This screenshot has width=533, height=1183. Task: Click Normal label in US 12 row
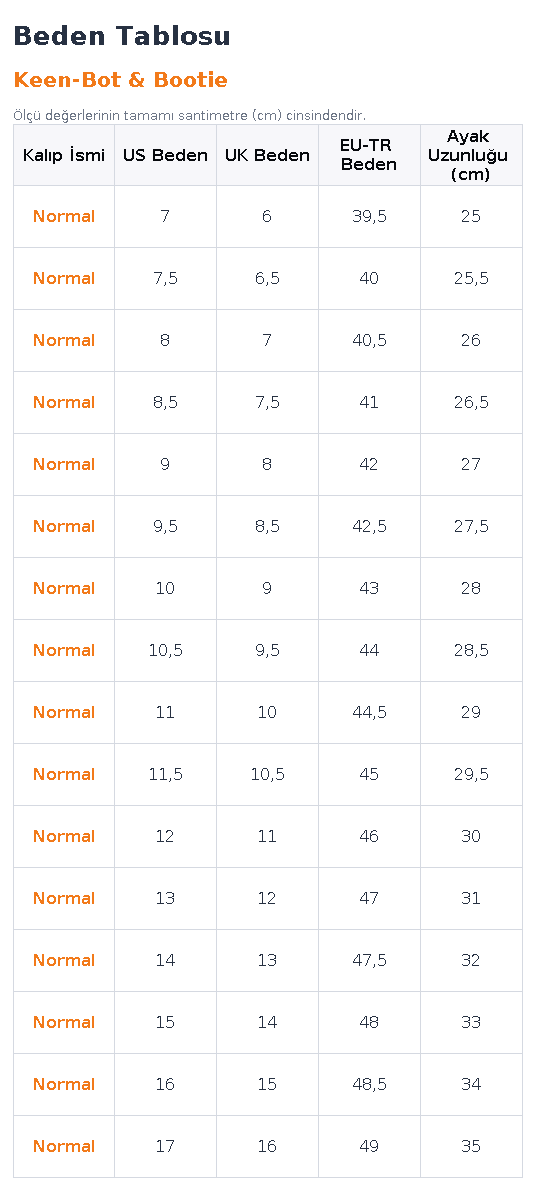[64, 837]
